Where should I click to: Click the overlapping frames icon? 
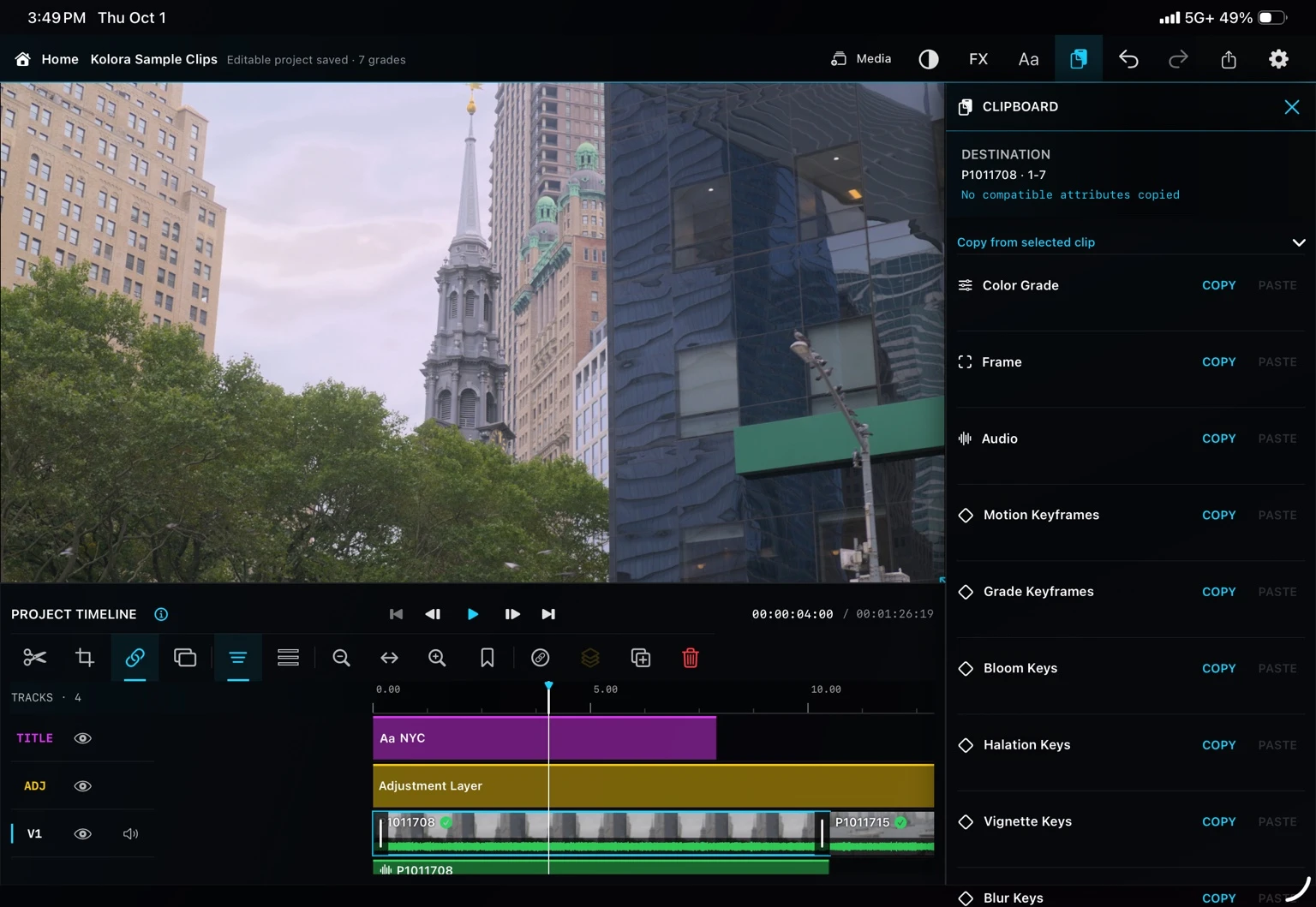(185, 658)
